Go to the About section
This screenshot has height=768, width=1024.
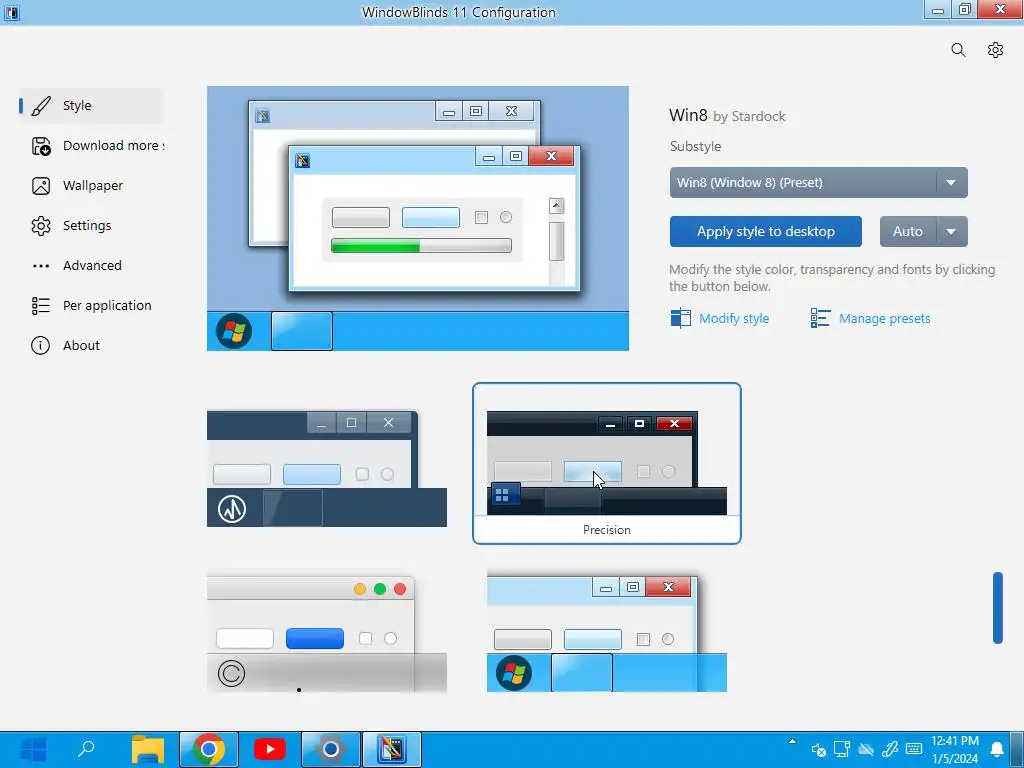click(x=91, y=345)
